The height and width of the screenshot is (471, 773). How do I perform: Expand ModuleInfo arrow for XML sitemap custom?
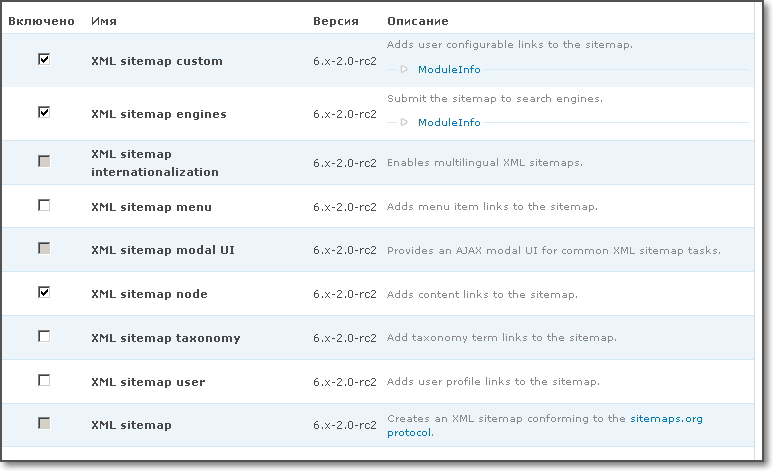point(404,70)
